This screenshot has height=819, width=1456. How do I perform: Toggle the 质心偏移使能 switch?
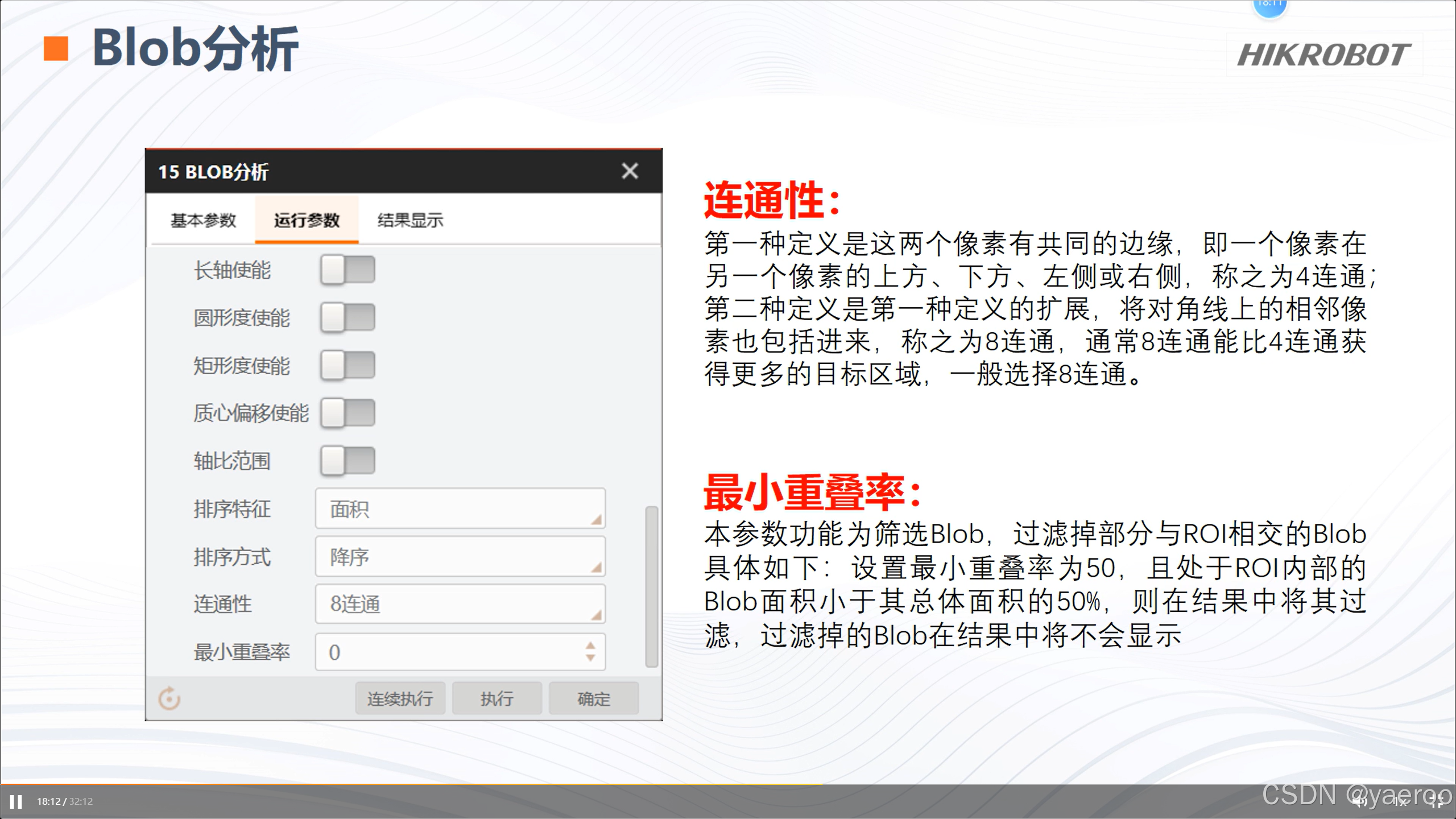[348, 413]
